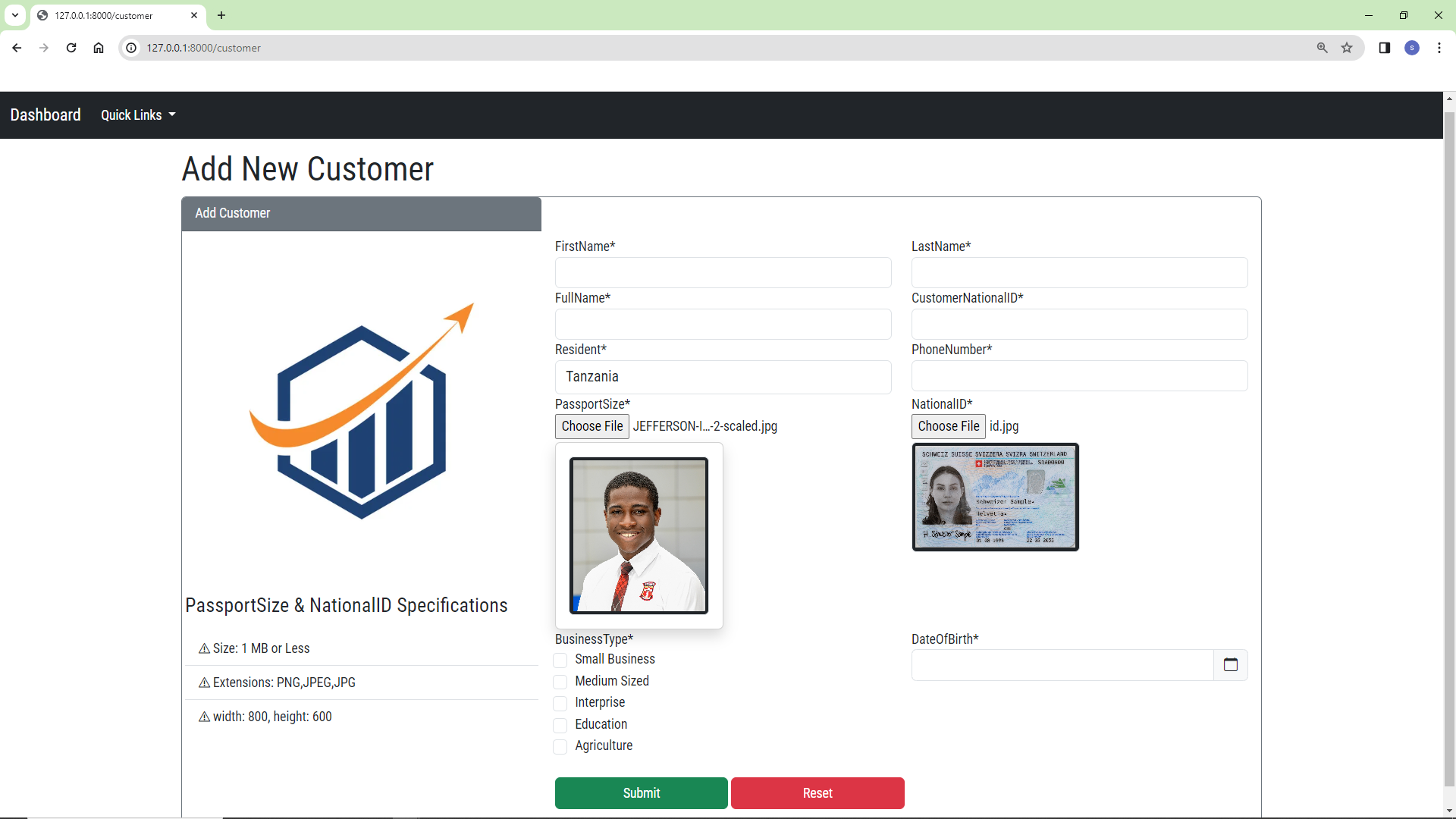Click the passport photo preview thumbnail
The height and width of the screenshot is (819, 1456).
click(639, 535)
